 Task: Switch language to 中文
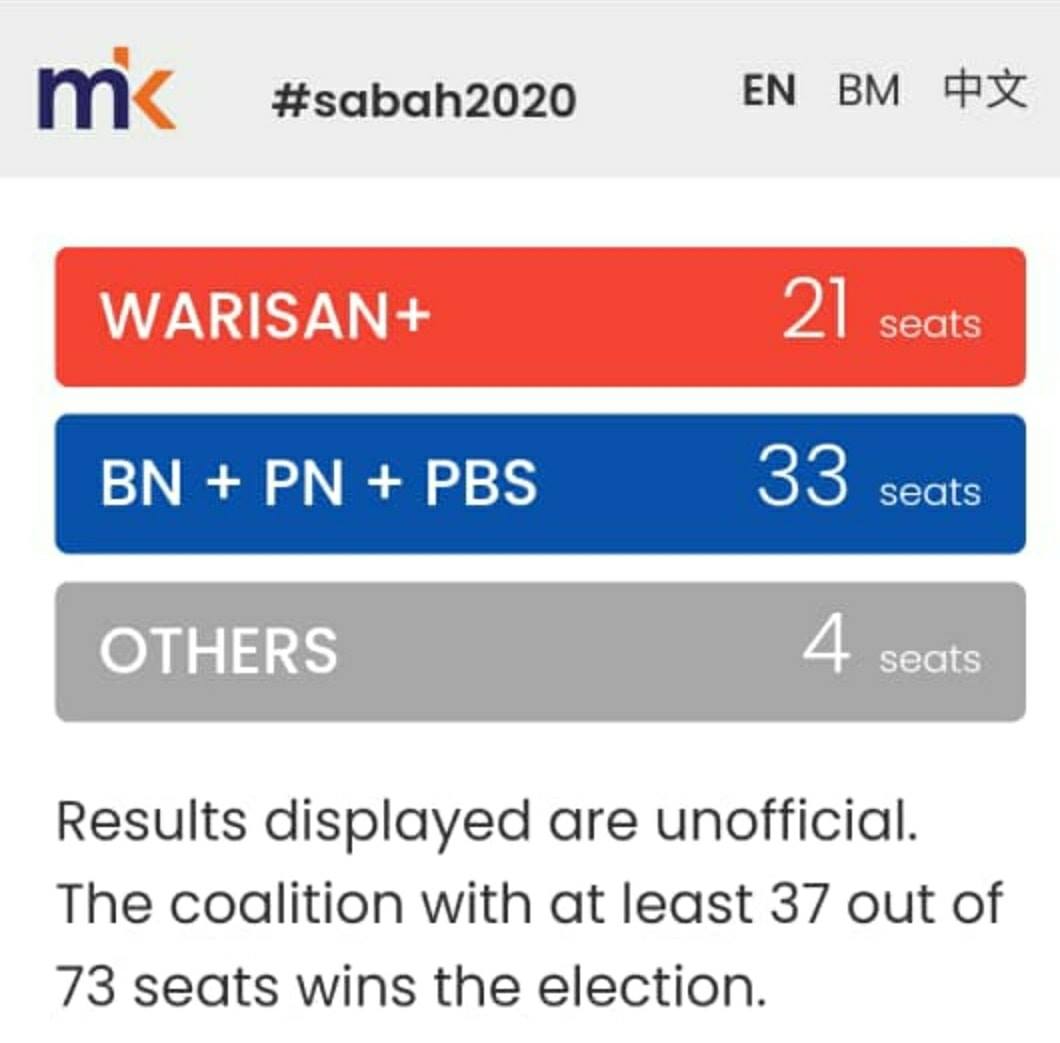tap(986, 89)
